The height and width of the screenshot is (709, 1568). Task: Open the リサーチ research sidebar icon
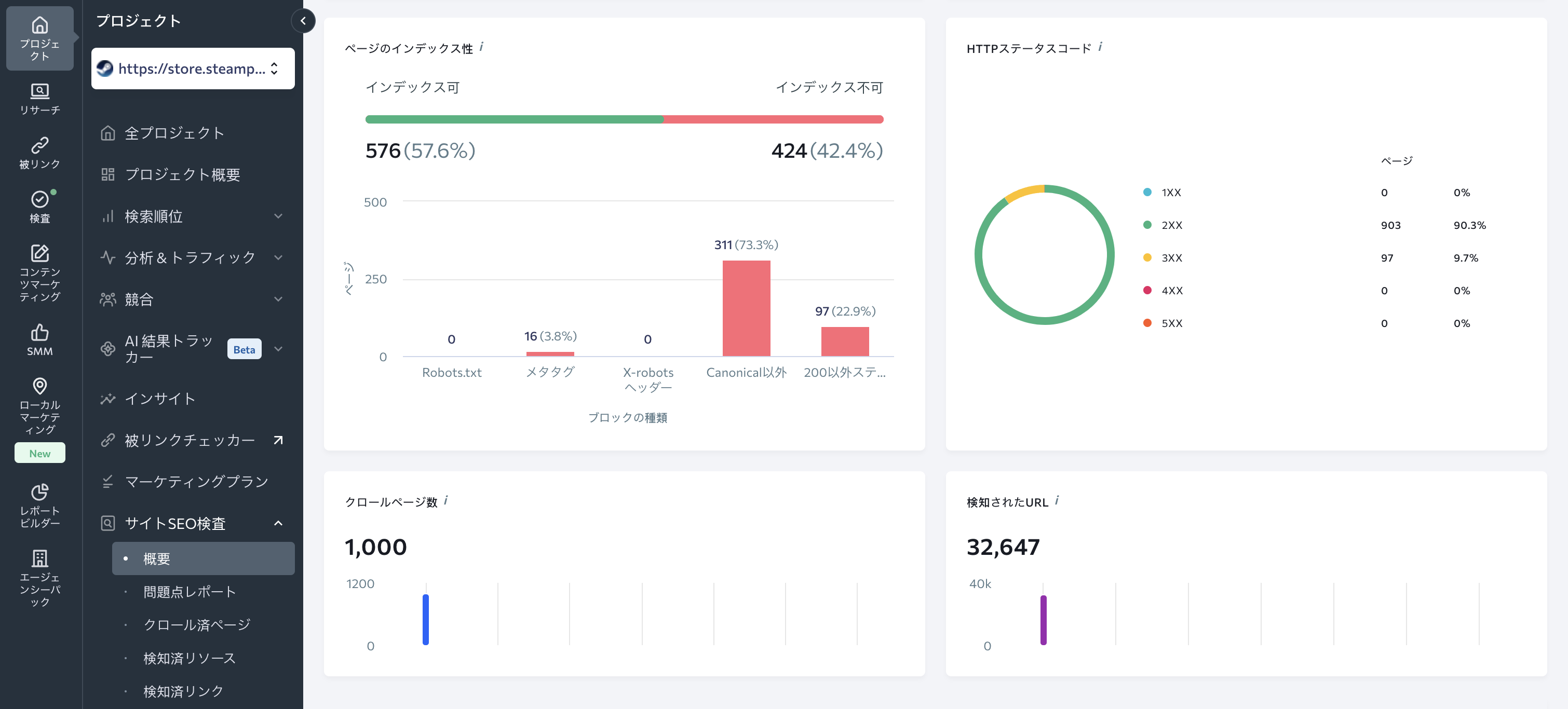[39, 91]
